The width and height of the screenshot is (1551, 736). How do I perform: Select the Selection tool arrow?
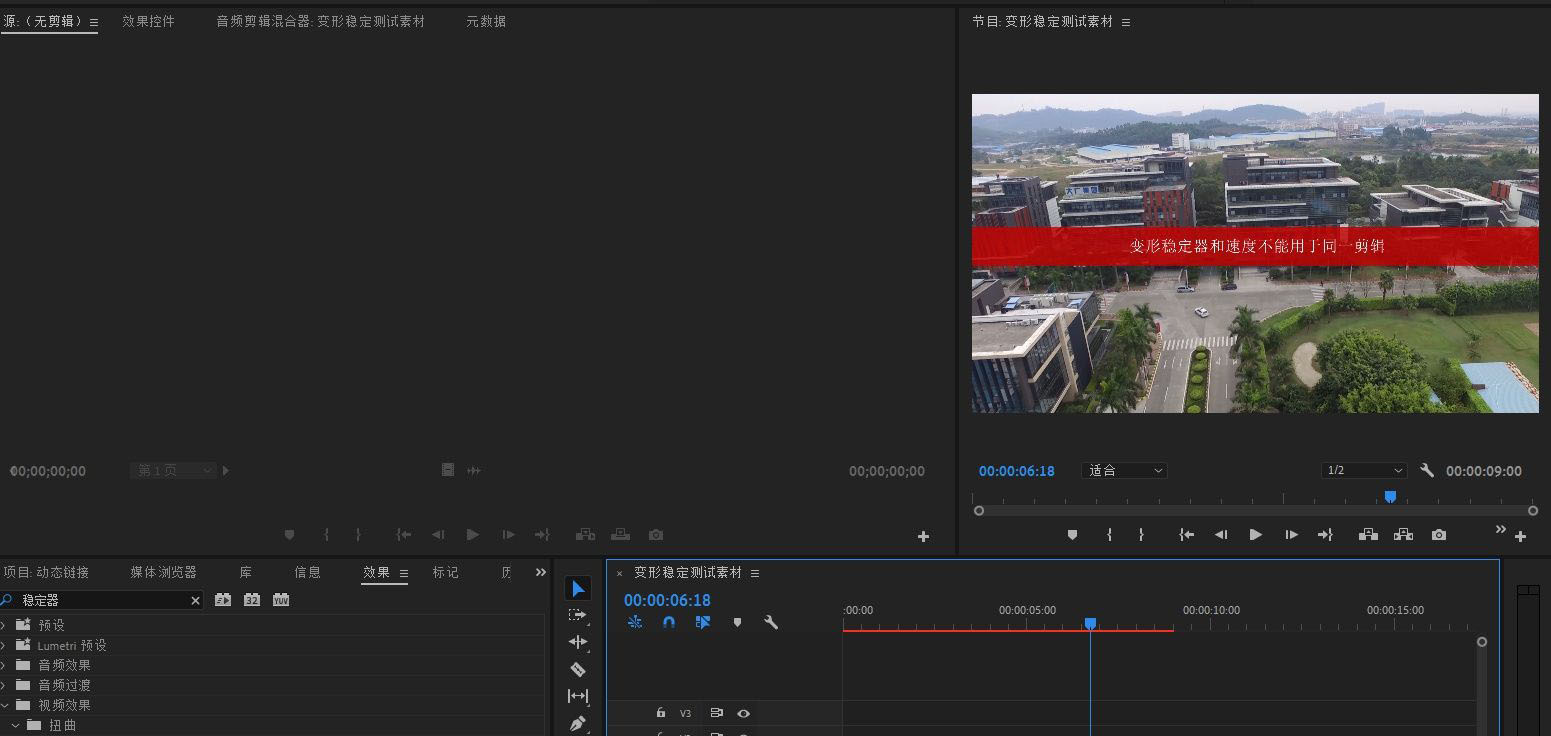(x=578, y=588)
